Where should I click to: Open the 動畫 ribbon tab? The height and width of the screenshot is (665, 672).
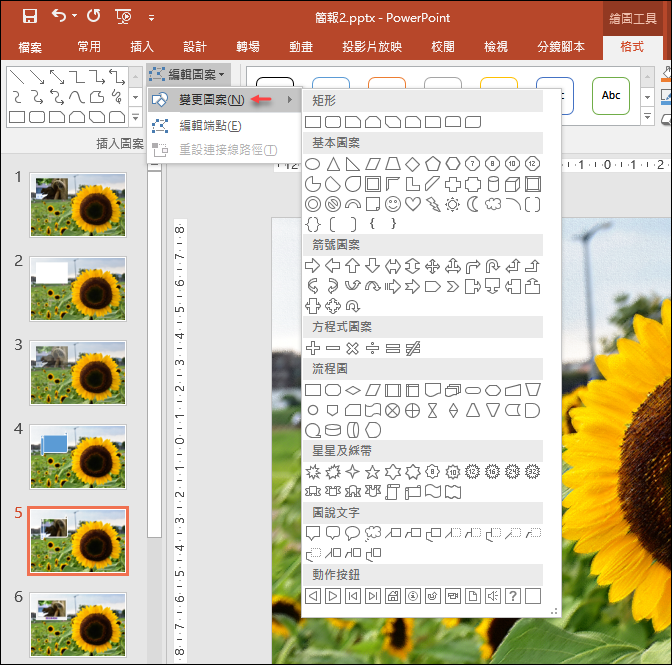click(x=300, y=47)
